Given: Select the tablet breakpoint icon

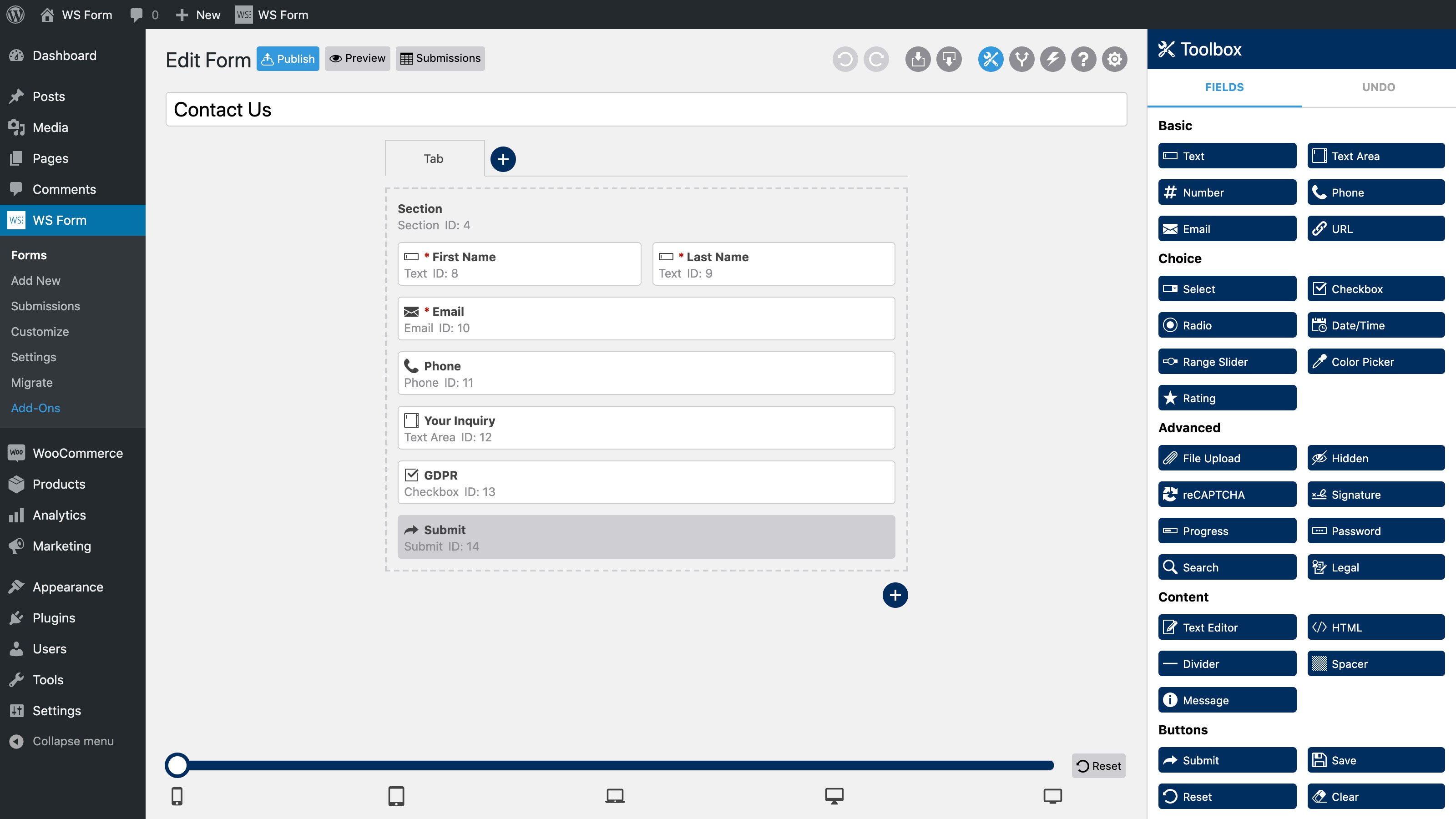Looking at the screenshot, I should 396,796.
